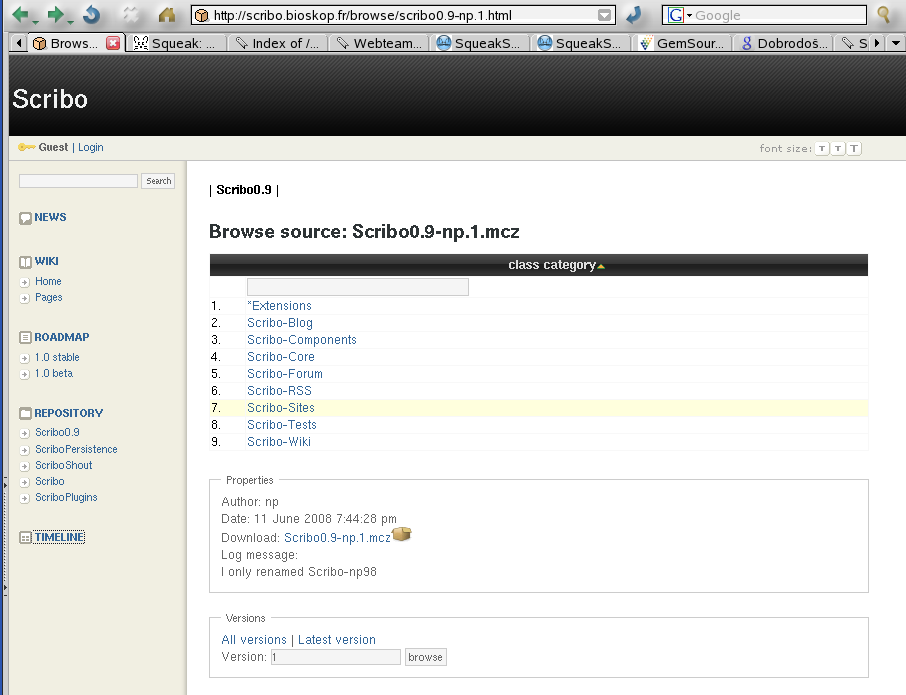Open ScriboPersistence in the Repository sidebar

tap(76, 449)
